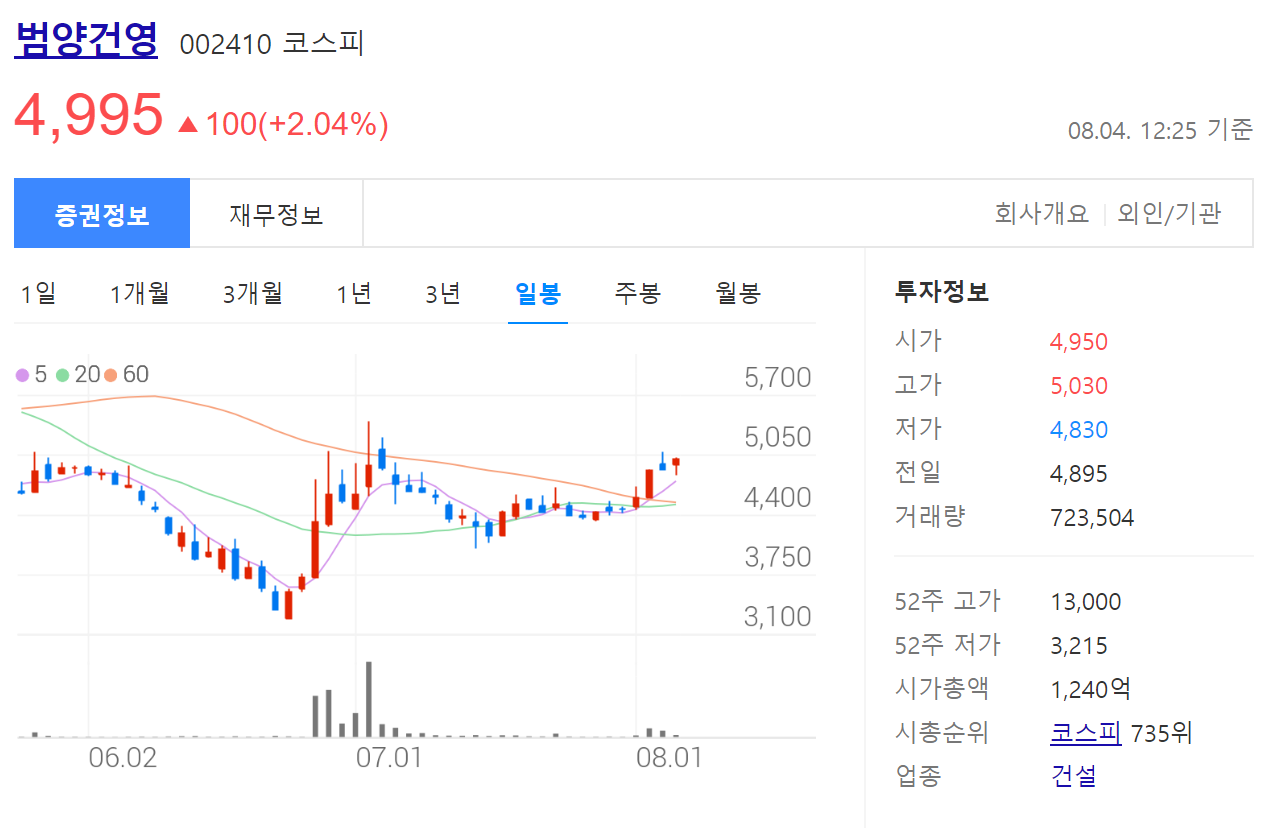
Task: Open the 건설 industry link
Action: tap(1073, 775)
